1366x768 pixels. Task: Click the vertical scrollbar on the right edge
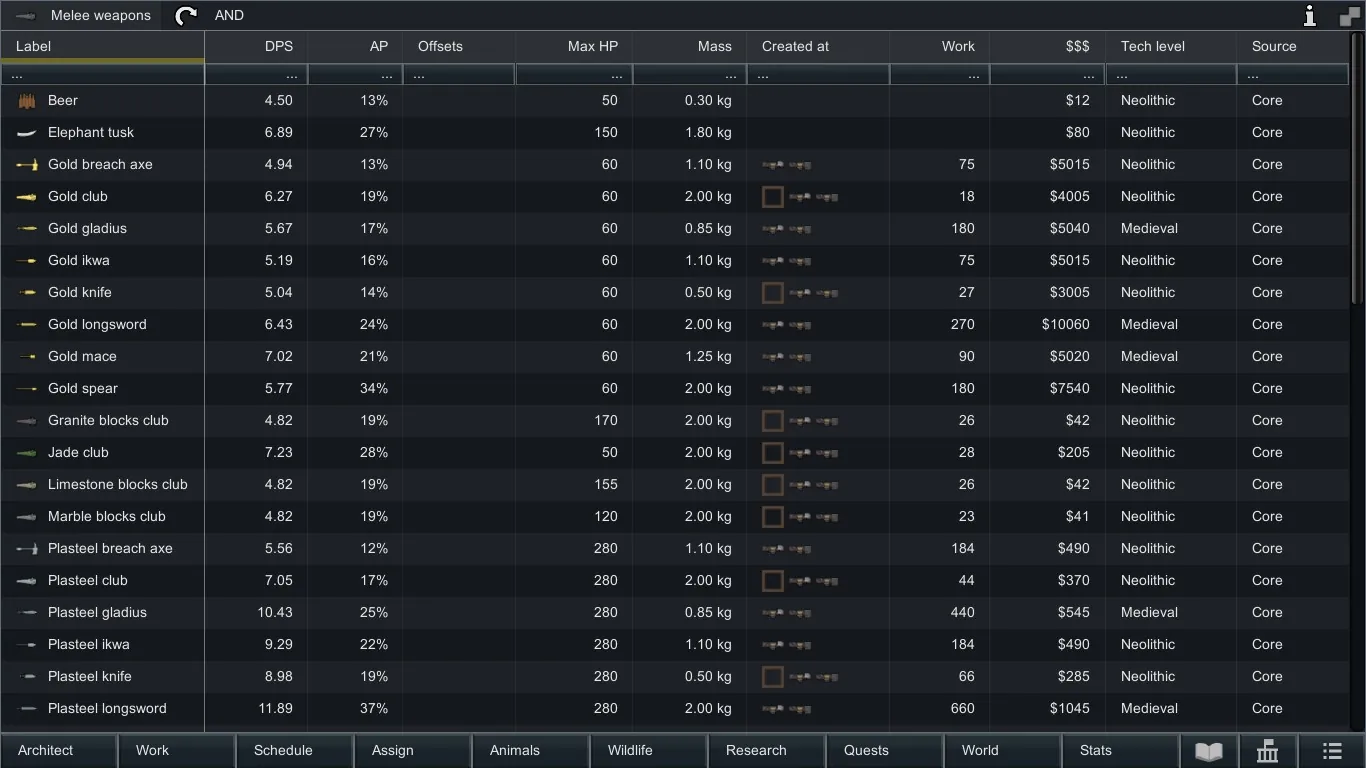click(x=1357, y=170)
